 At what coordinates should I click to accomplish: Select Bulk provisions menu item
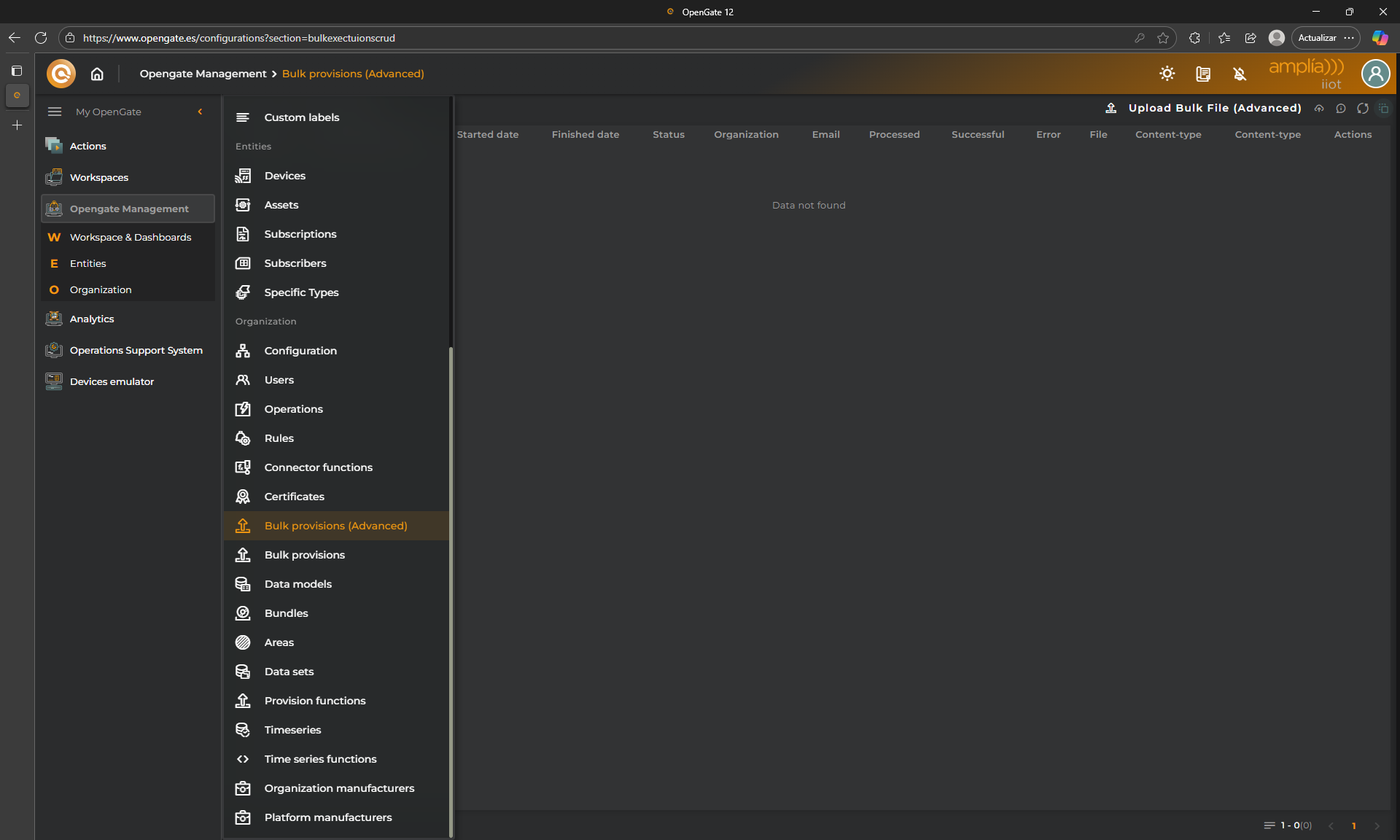coord(304,555)
